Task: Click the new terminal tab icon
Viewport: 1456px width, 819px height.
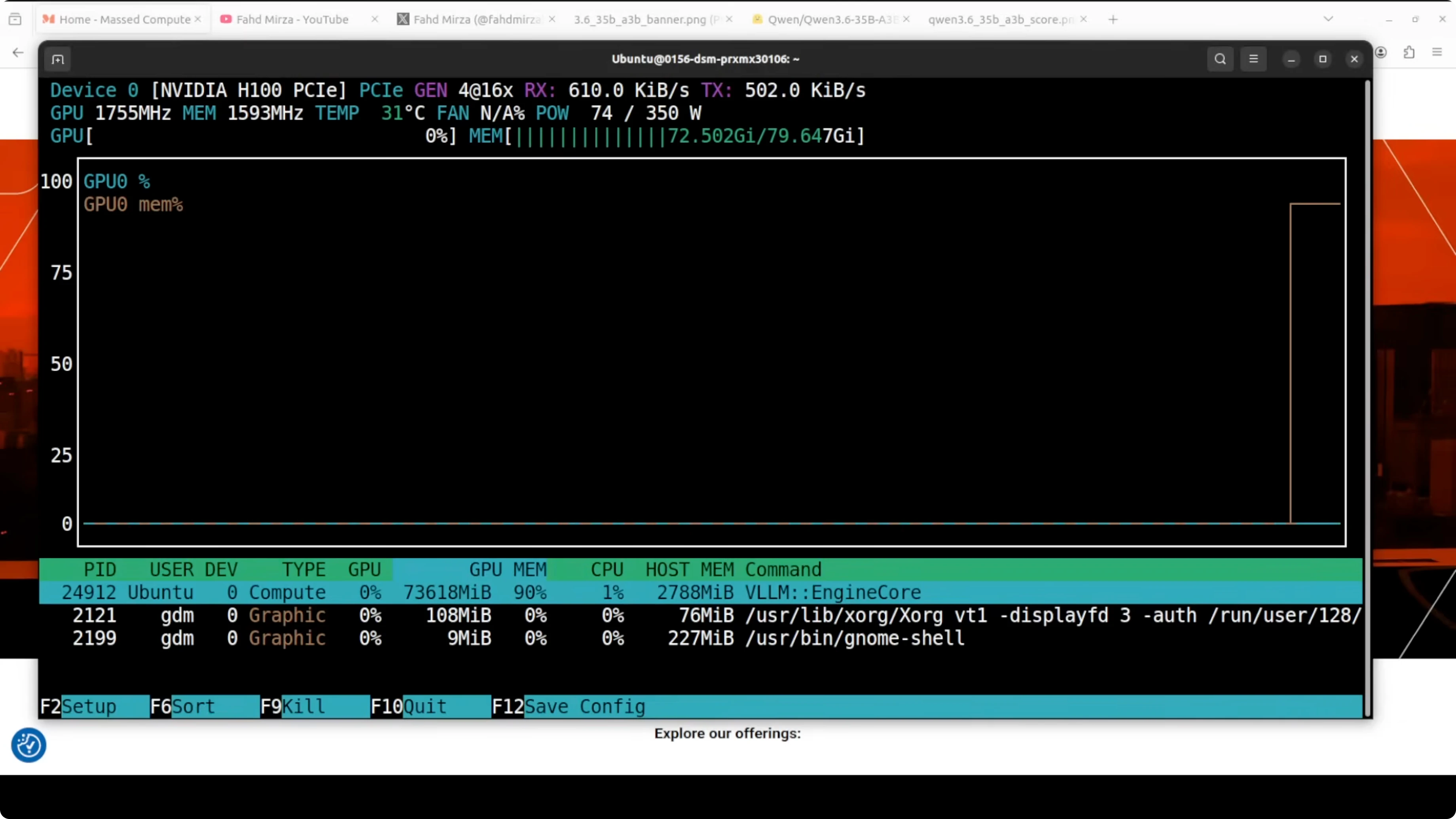Action: (58, 59)
